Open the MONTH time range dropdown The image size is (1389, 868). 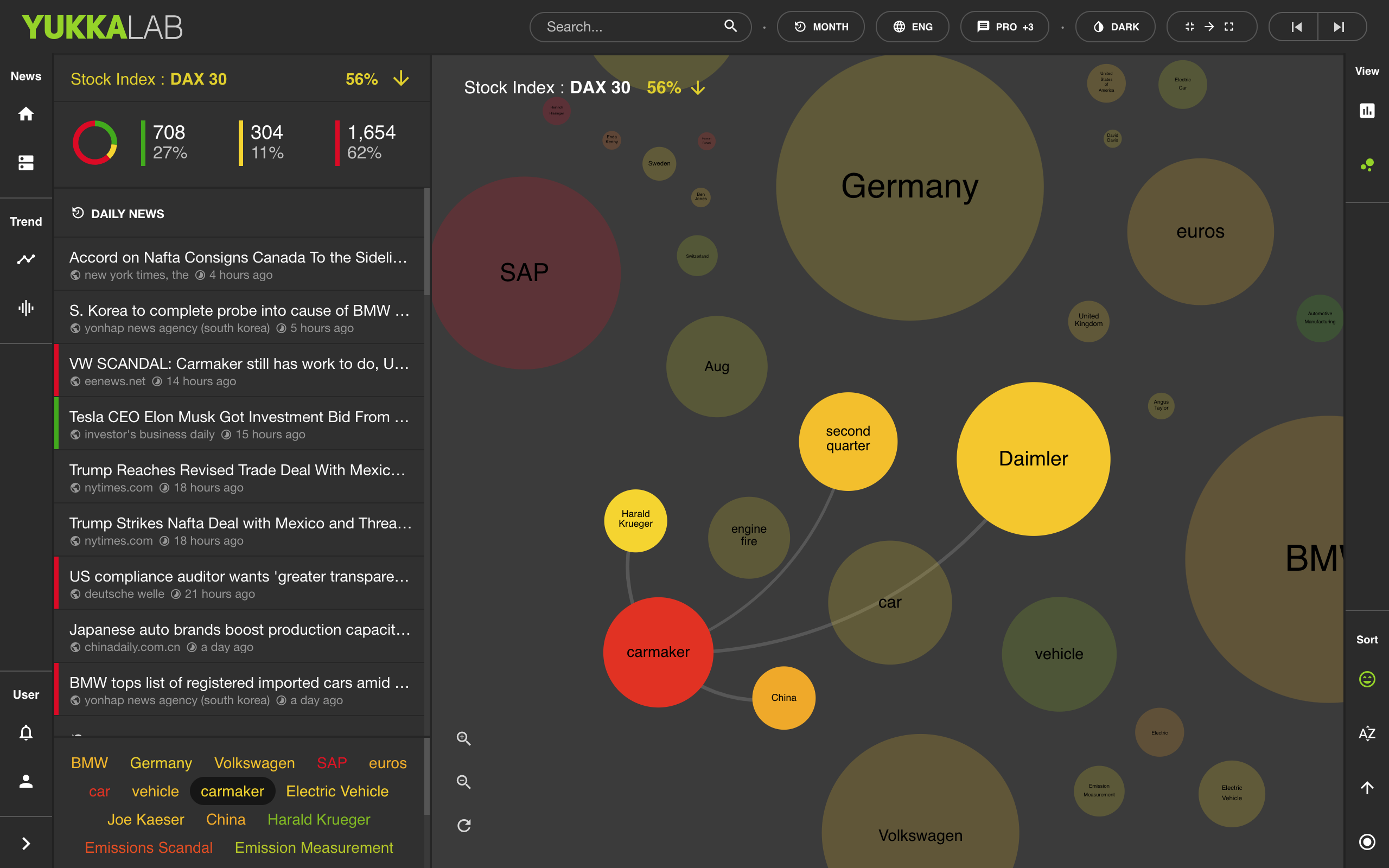(821, 27)
